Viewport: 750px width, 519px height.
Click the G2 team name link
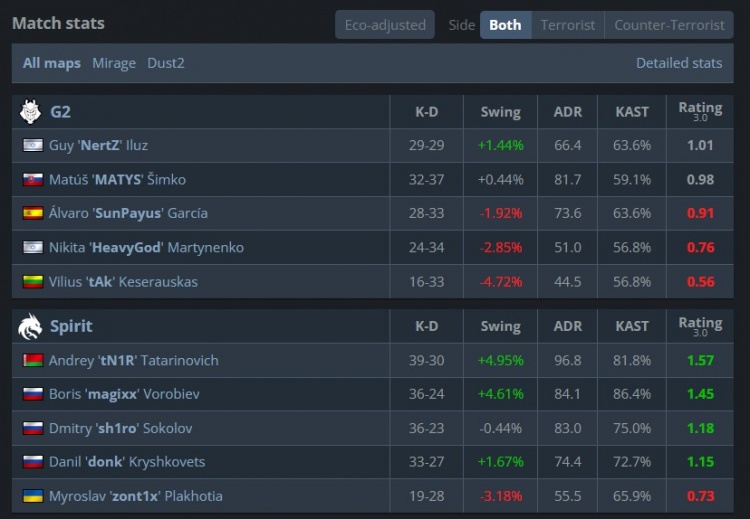tap(60, 112)
